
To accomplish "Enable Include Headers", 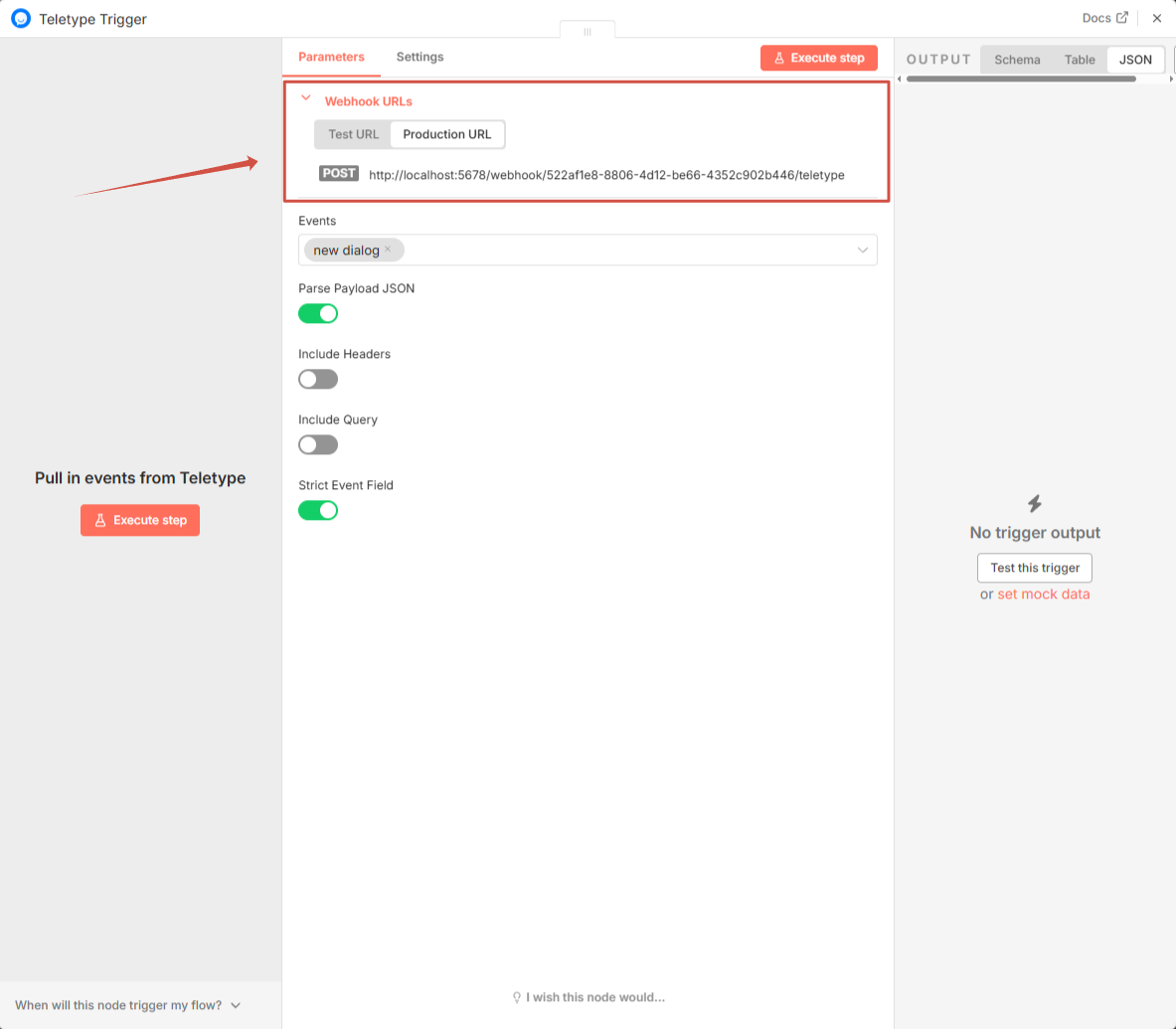I will 317,379.
